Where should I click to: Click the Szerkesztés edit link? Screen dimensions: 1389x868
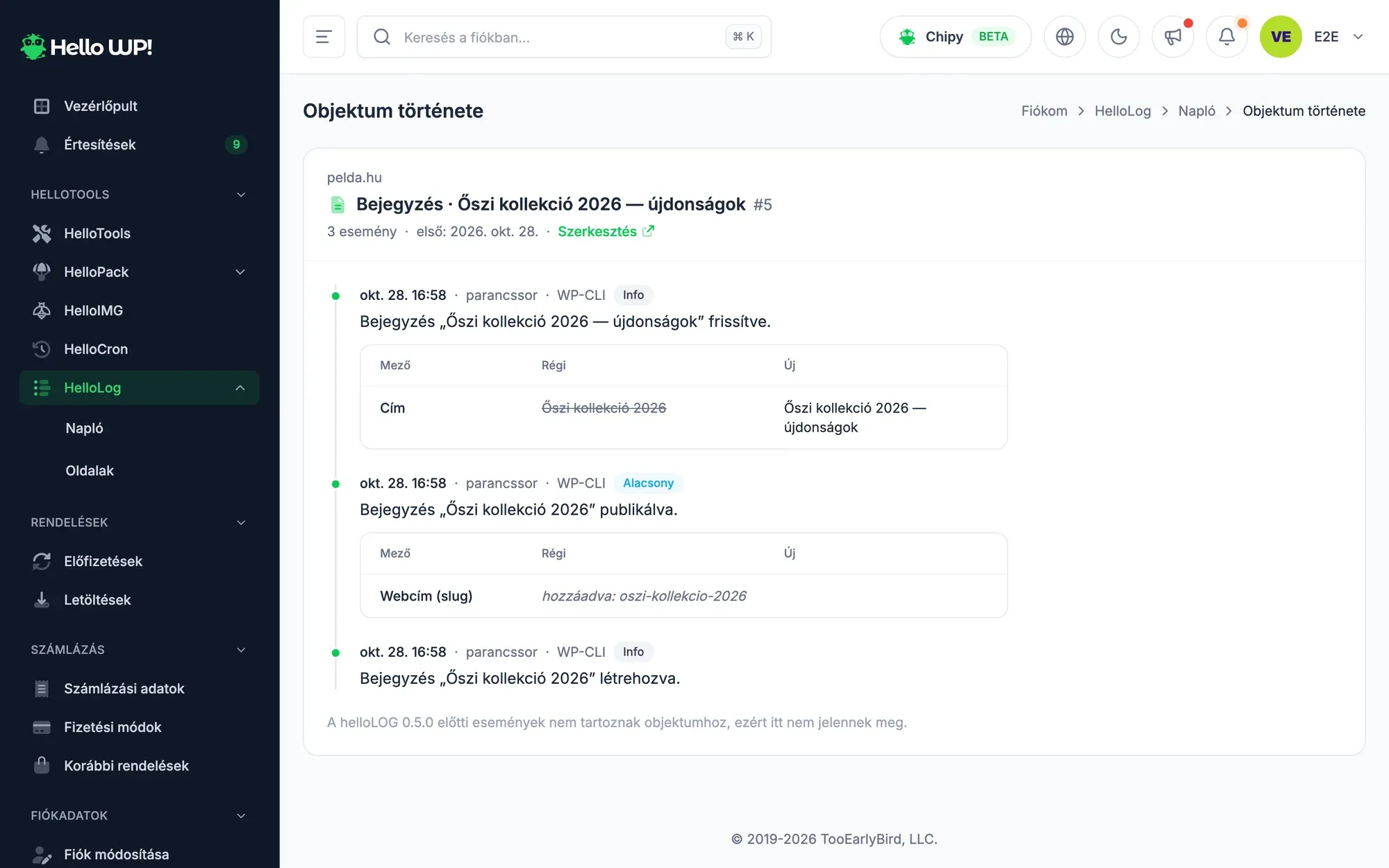(x=606, y=231)
